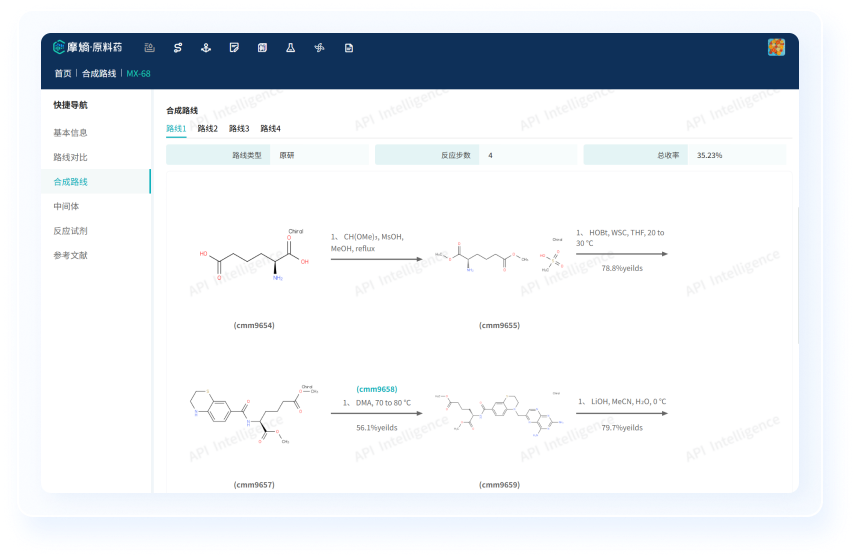Image resolution: width=856 pixels, height=558 pixels.
Task: Switch to 路线1 tab
Action: click(x=176, y=129)
